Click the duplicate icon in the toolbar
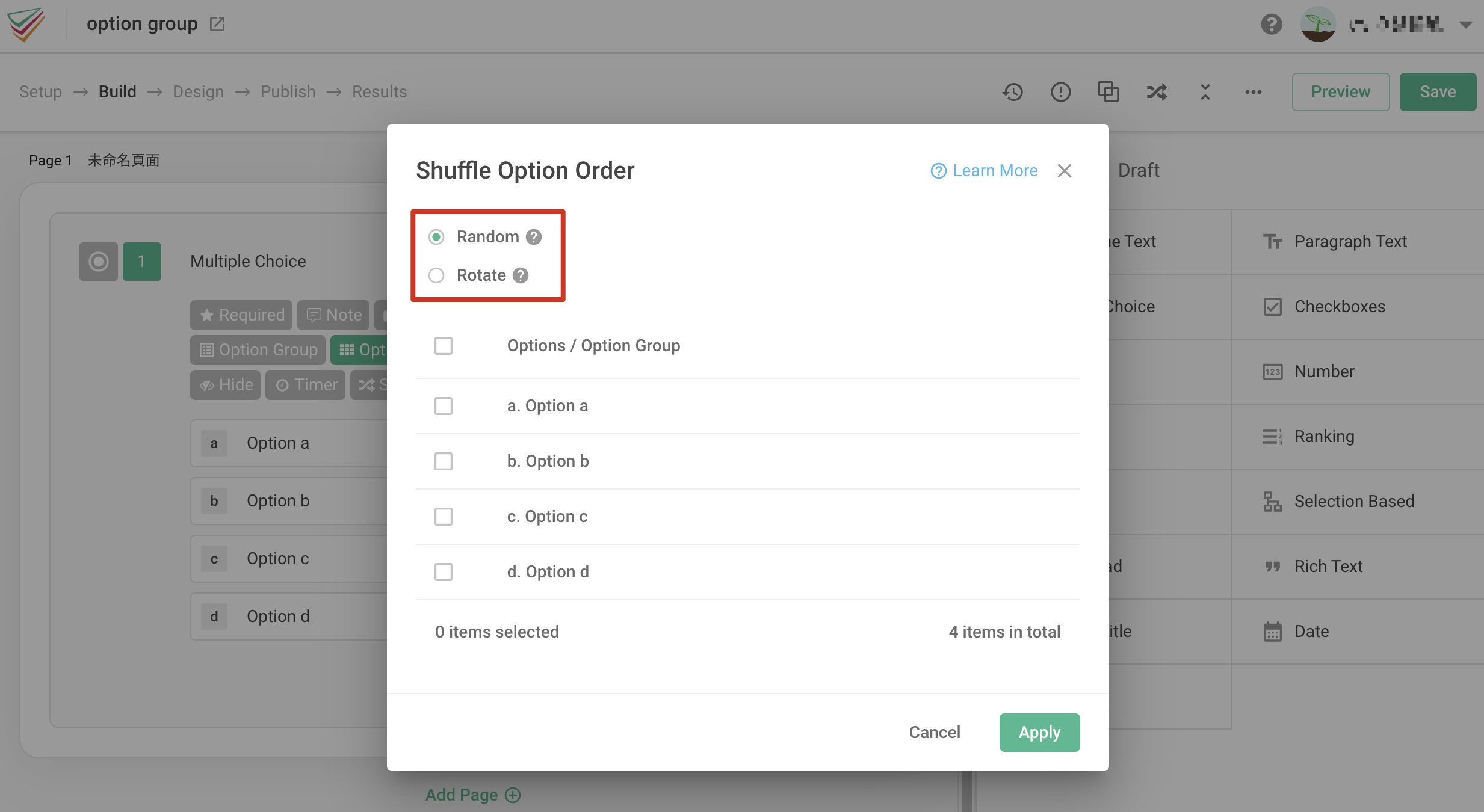 (x=1108, y=91)
